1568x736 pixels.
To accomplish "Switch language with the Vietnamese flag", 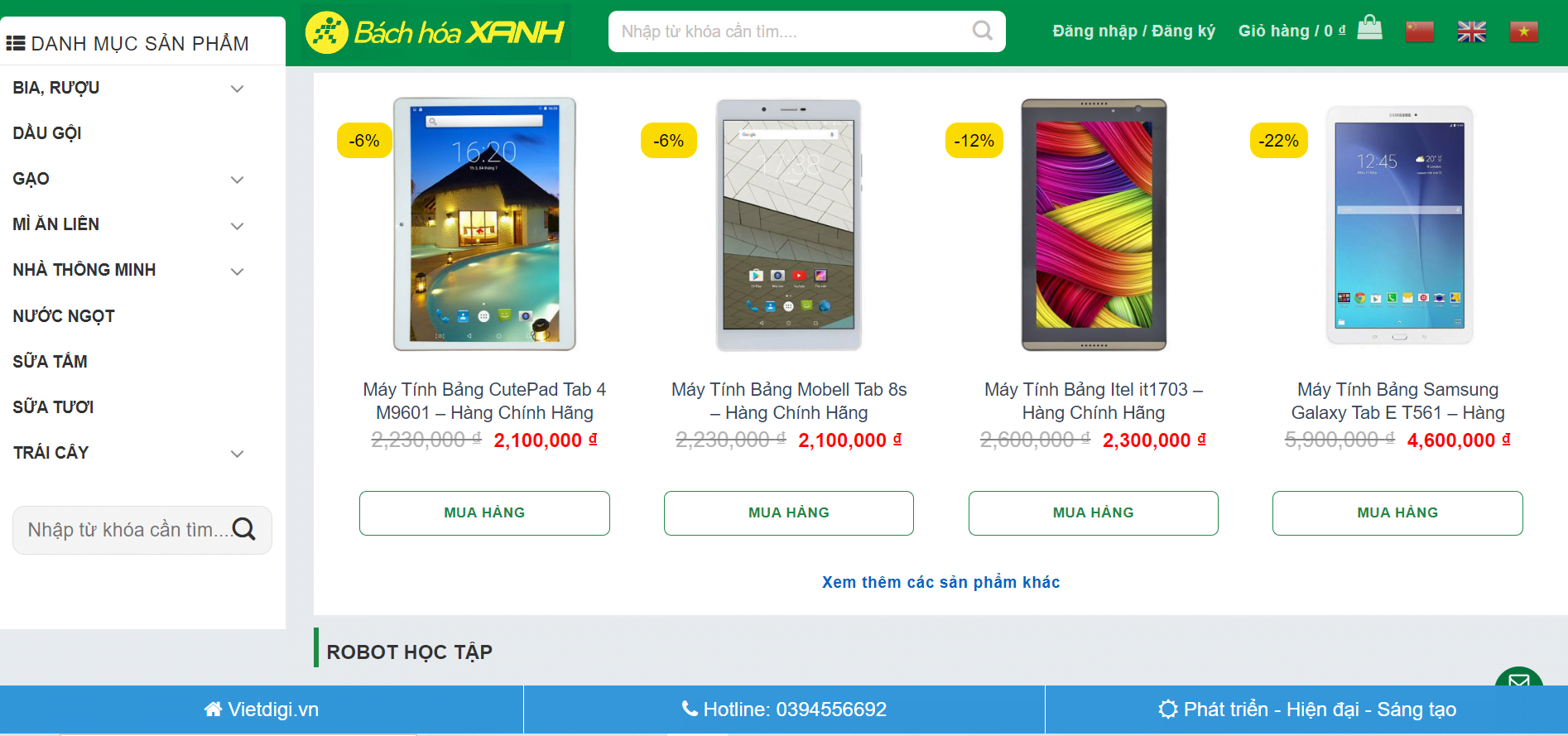I will (x=1524, y=31).
